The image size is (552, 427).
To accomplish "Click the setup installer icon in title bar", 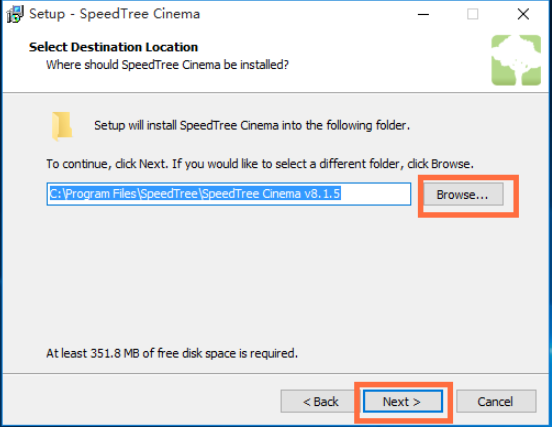I will click(x=15, y=14).
